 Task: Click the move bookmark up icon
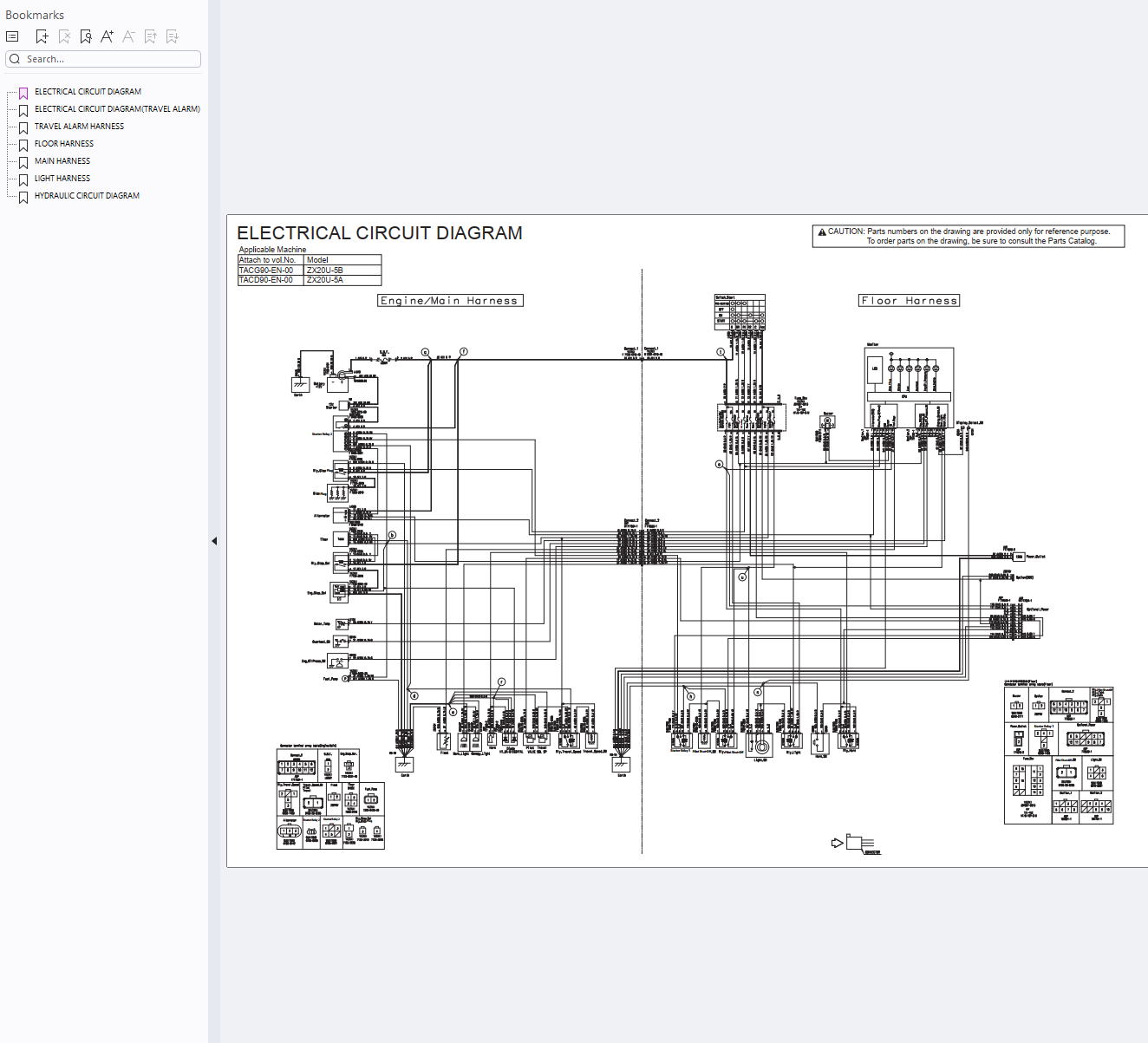pos(151,36)
